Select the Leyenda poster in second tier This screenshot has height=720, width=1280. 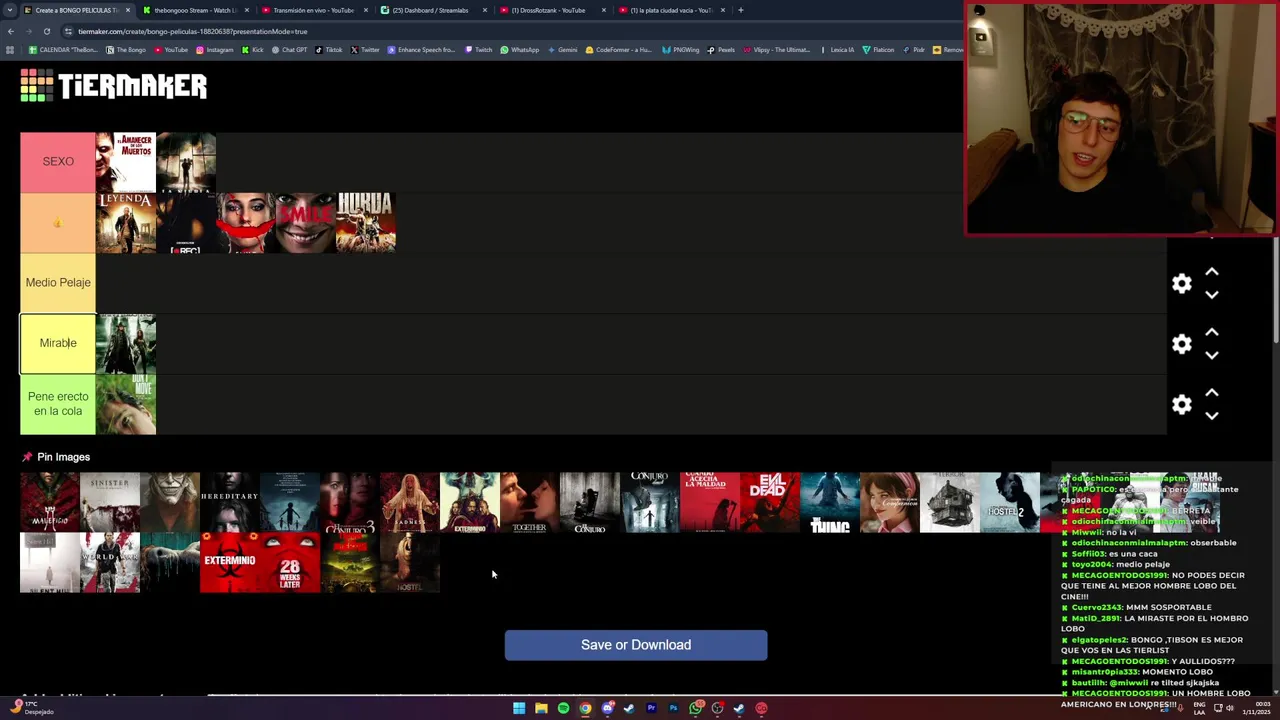click(x=126, y=223)
